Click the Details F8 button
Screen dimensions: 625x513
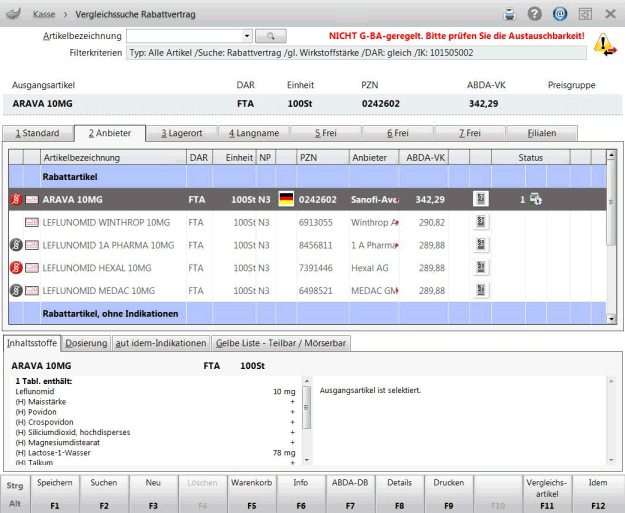click(x=399, y=494)
